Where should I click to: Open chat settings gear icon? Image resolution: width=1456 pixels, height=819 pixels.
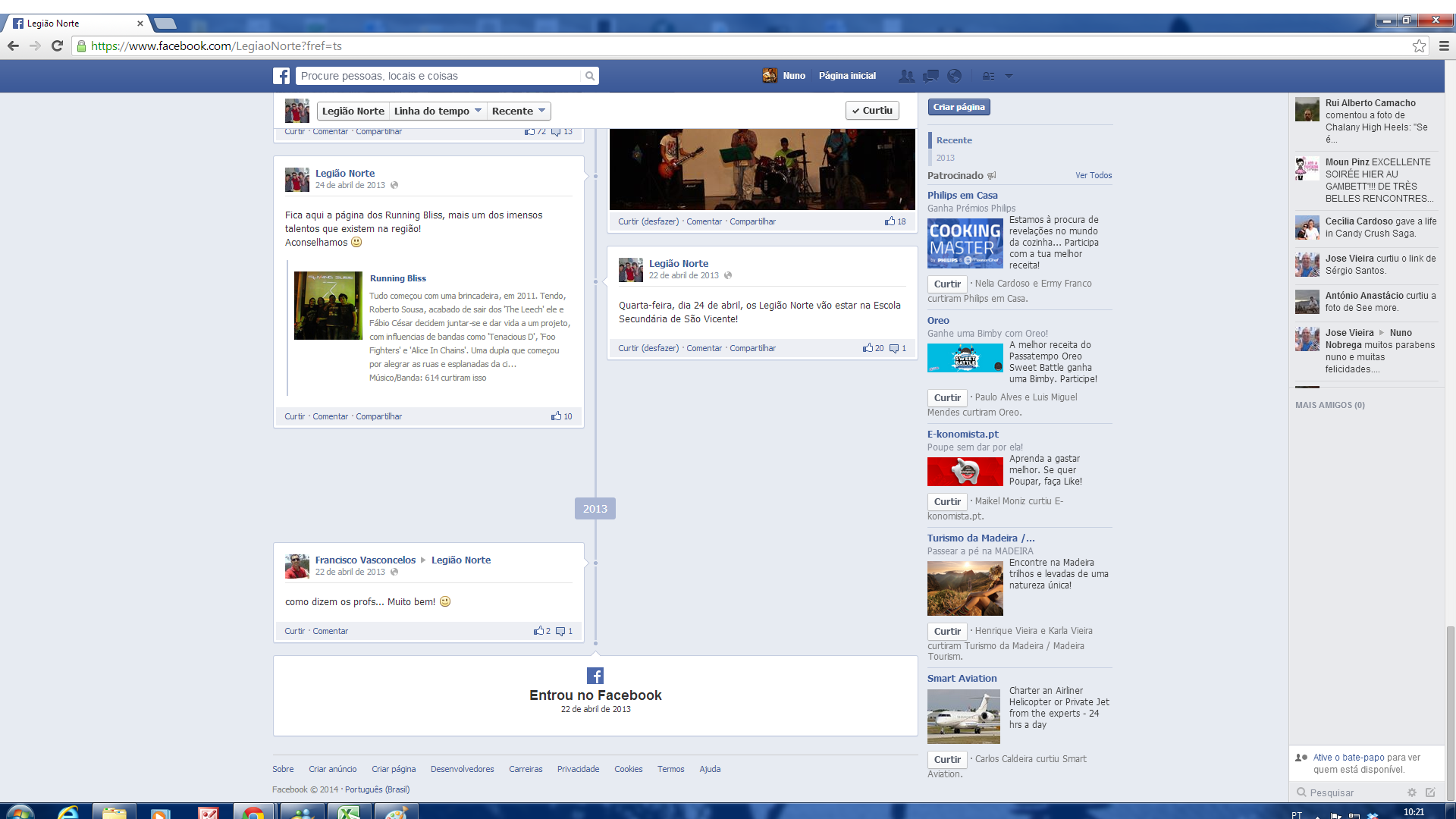[x=1412, y=792]
